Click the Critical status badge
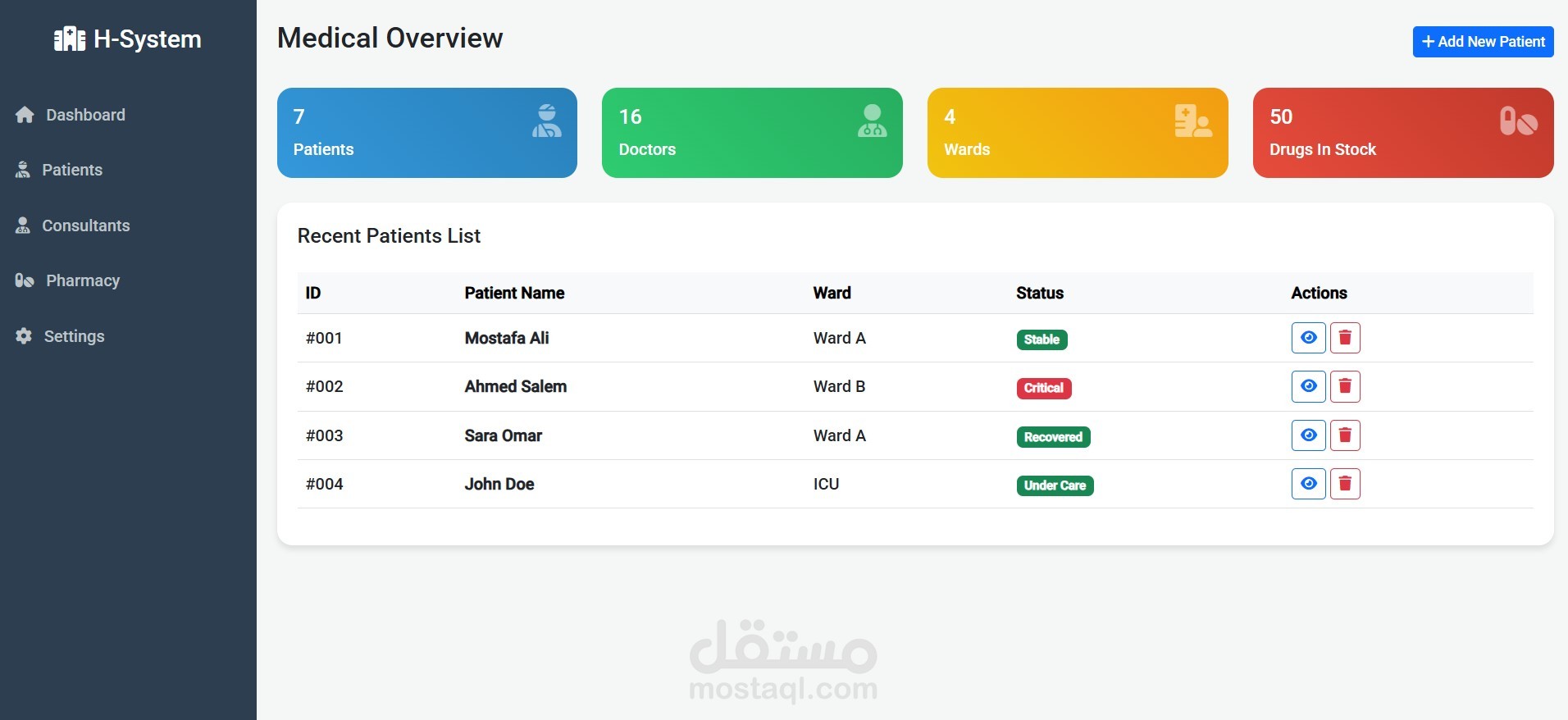 click(1044, 388)
